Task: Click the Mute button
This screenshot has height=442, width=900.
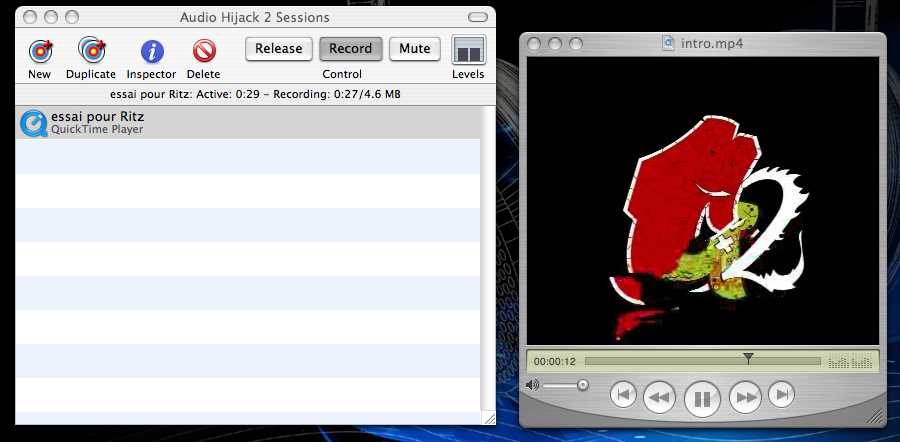Action: [414, 49]
